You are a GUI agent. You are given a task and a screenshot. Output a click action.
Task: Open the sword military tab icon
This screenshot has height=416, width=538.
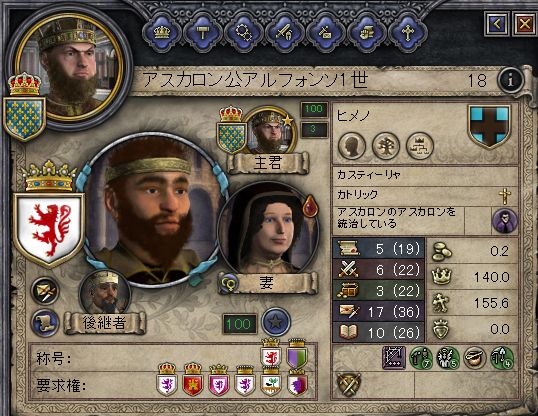click(x=284, y=33)
